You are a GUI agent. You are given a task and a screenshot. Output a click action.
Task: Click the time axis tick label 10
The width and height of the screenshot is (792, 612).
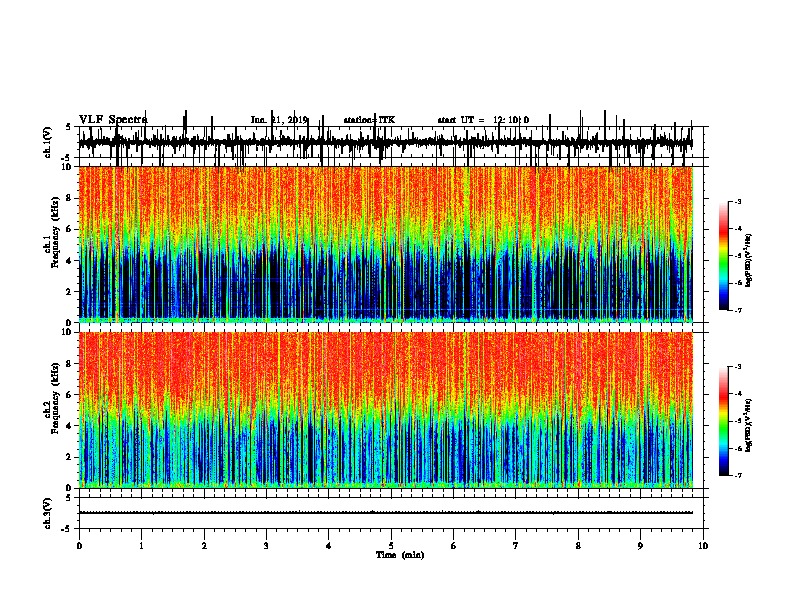pyautogui.click(x=703, y=546)
